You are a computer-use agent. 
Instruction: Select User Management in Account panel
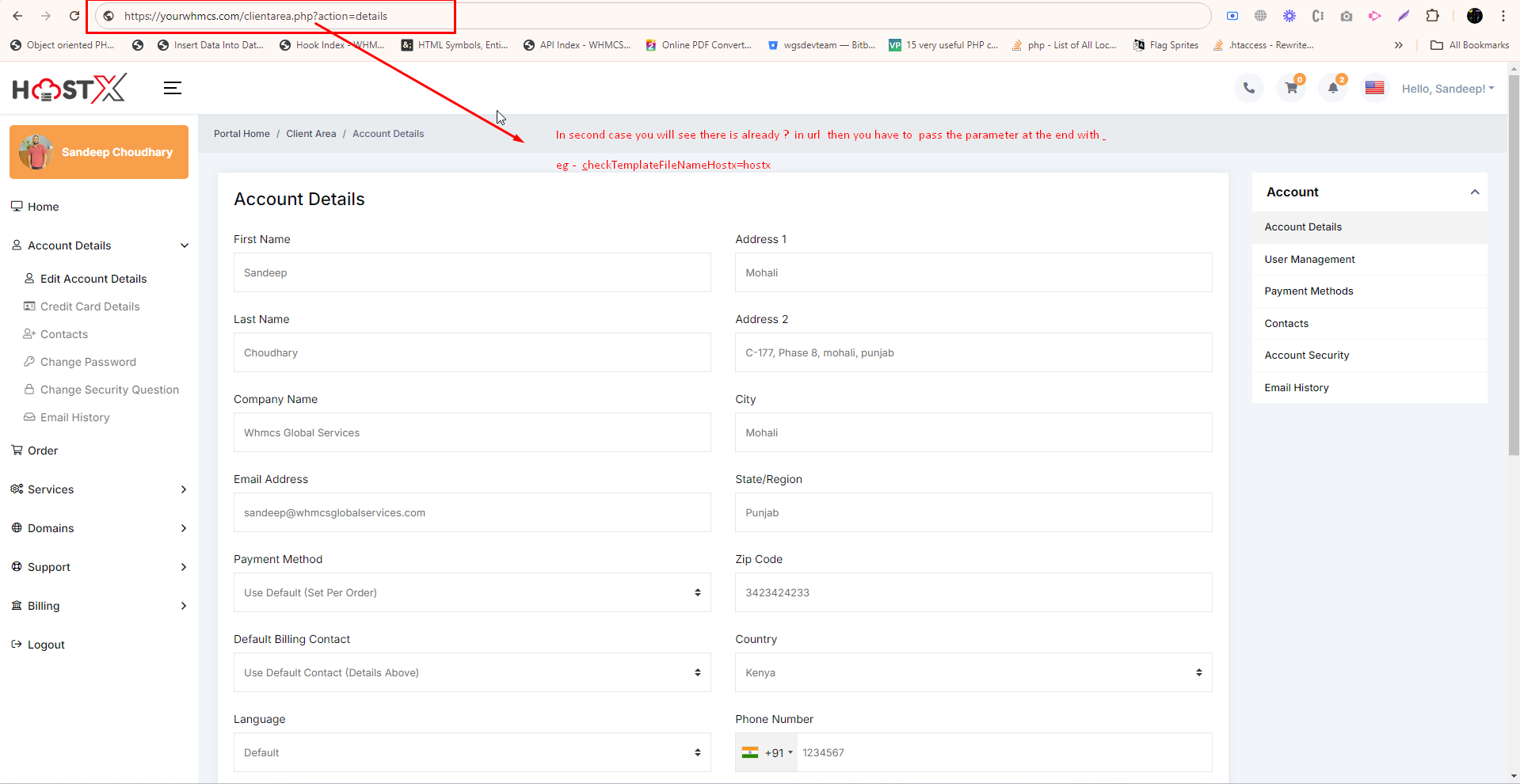tap(1309, 259)
